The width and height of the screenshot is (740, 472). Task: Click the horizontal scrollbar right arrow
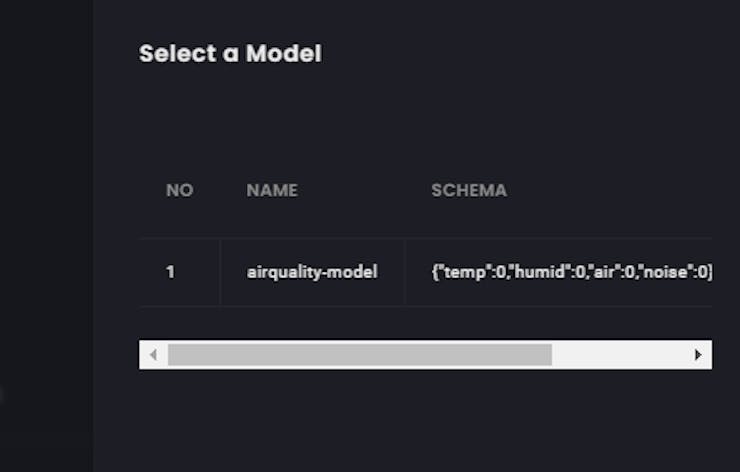coord(698,355)
